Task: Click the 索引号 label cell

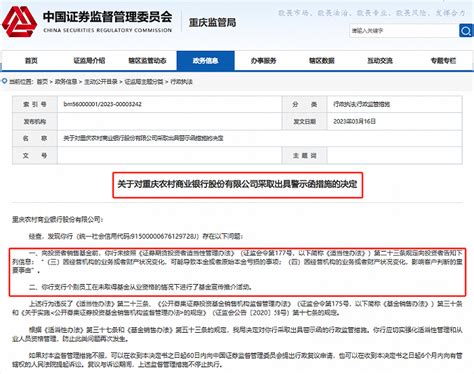Action: pyautogui.click(x=35, y=104)
